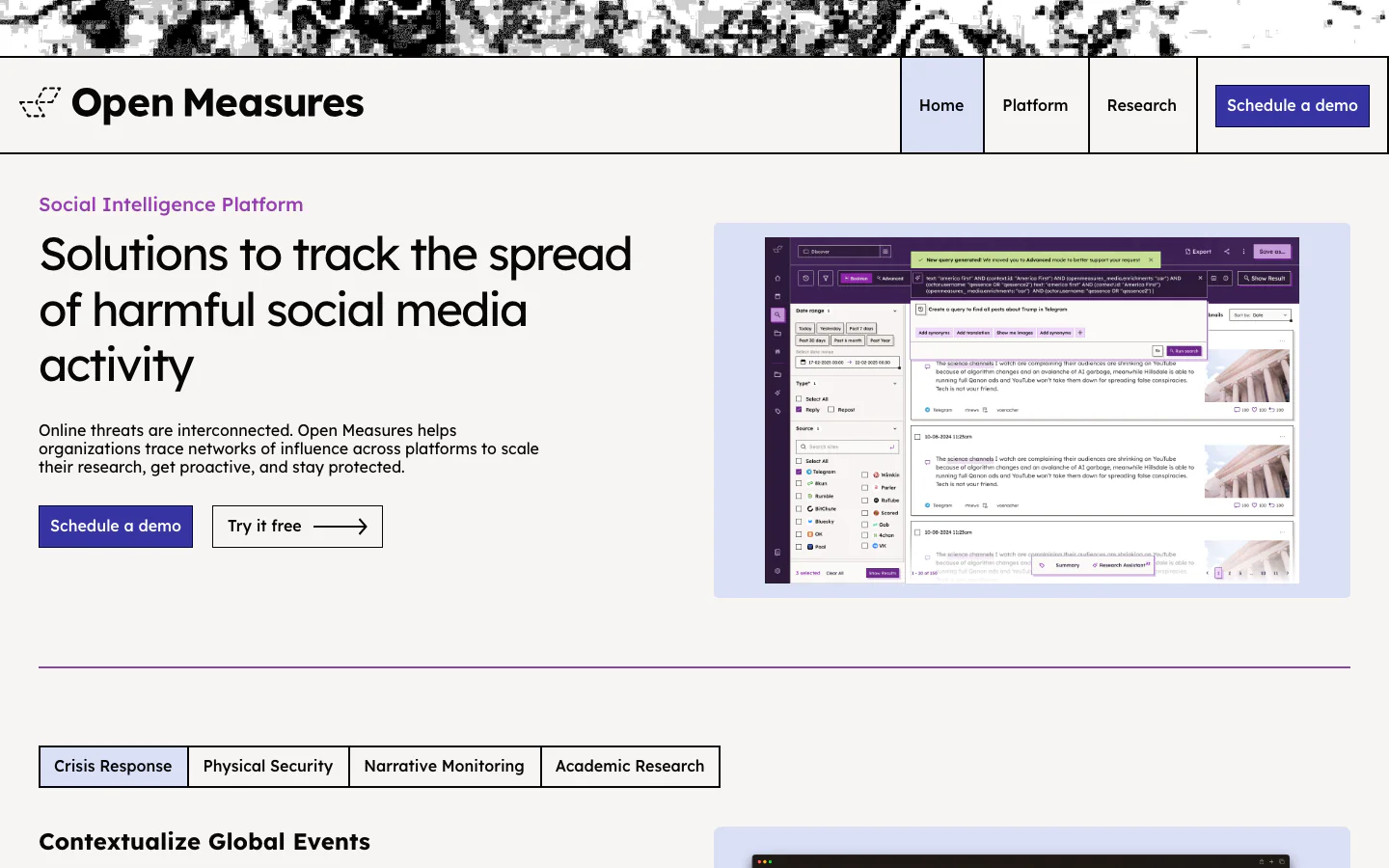Image resolution: width=1389 pixels, height=868 pixels.
Task: Click the Yesterday date range button
Action: (x=831, y=329)
